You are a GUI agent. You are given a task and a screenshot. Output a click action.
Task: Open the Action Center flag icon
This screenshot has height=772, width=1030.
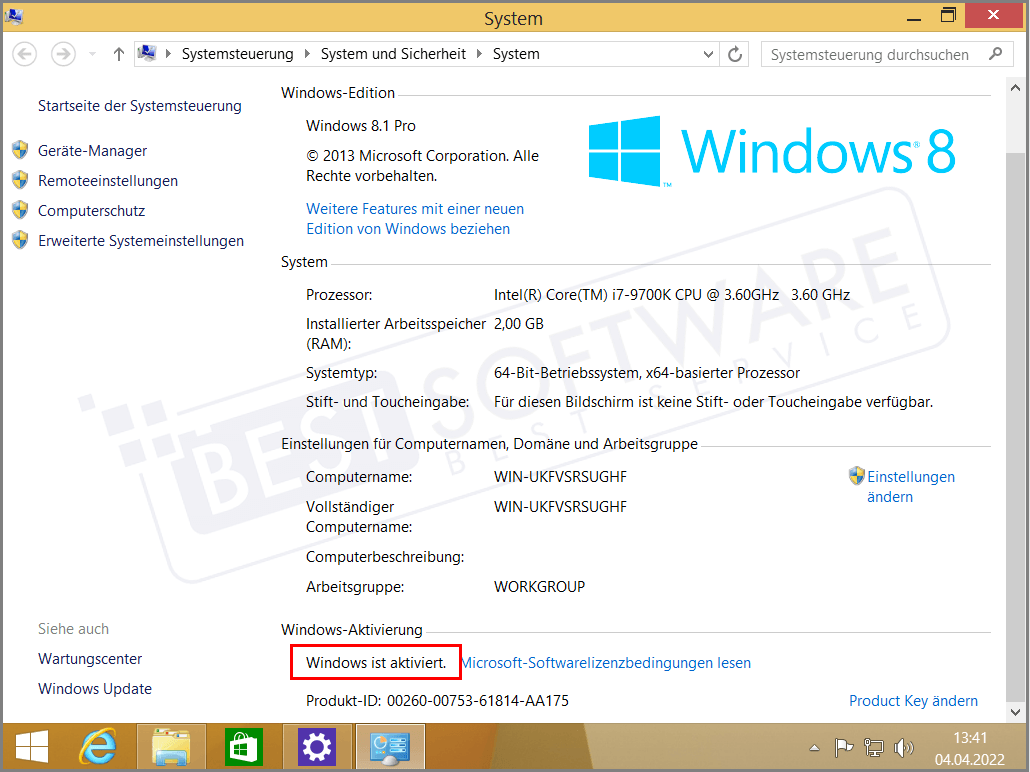point(844,747)
